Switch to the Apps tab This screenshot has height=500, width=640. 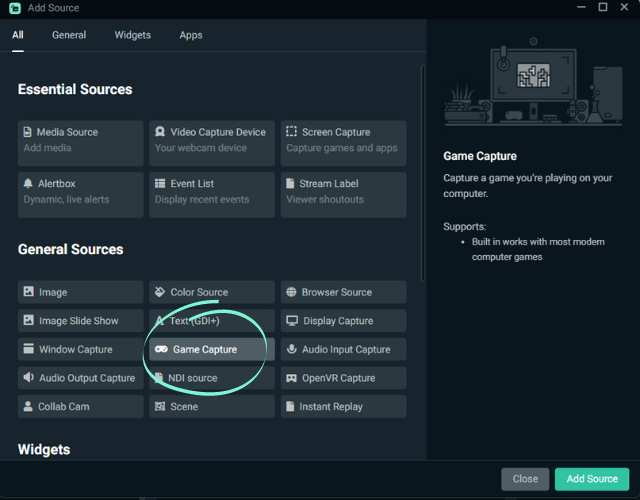[x=191, y=35]
